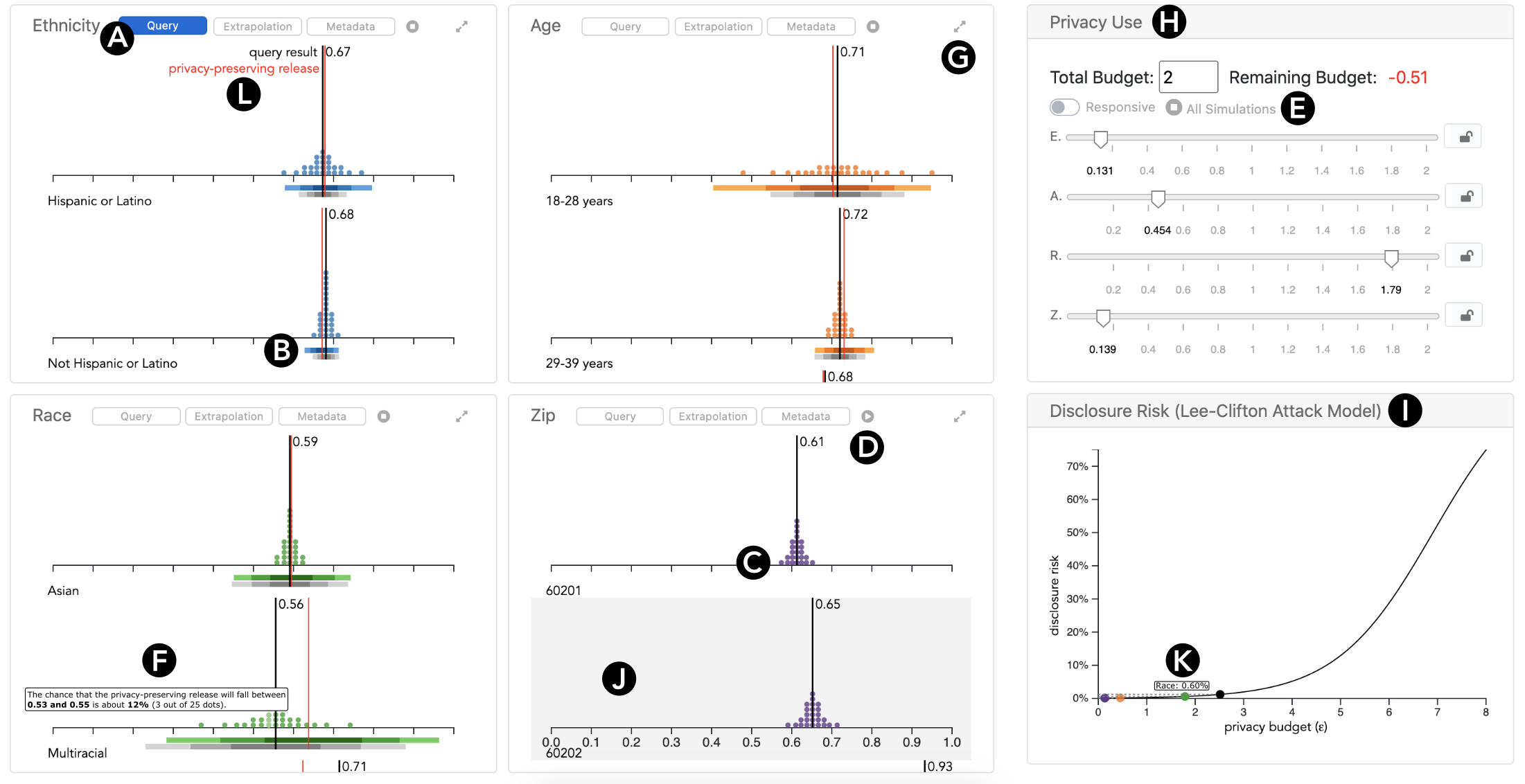Click the Asian category label
This screenshot has width=1525, height=784.
(63, 591)
